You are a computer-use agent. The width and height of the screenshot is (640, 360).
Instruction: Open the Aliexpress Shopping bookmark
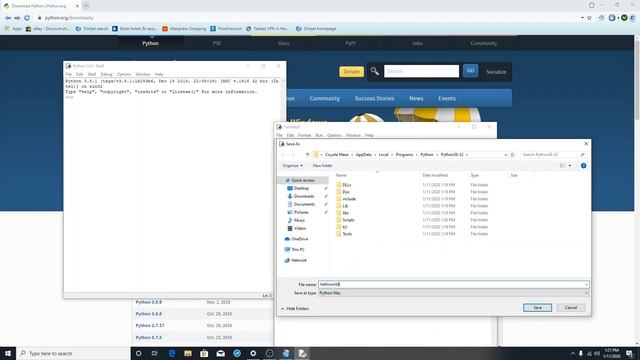184,29
